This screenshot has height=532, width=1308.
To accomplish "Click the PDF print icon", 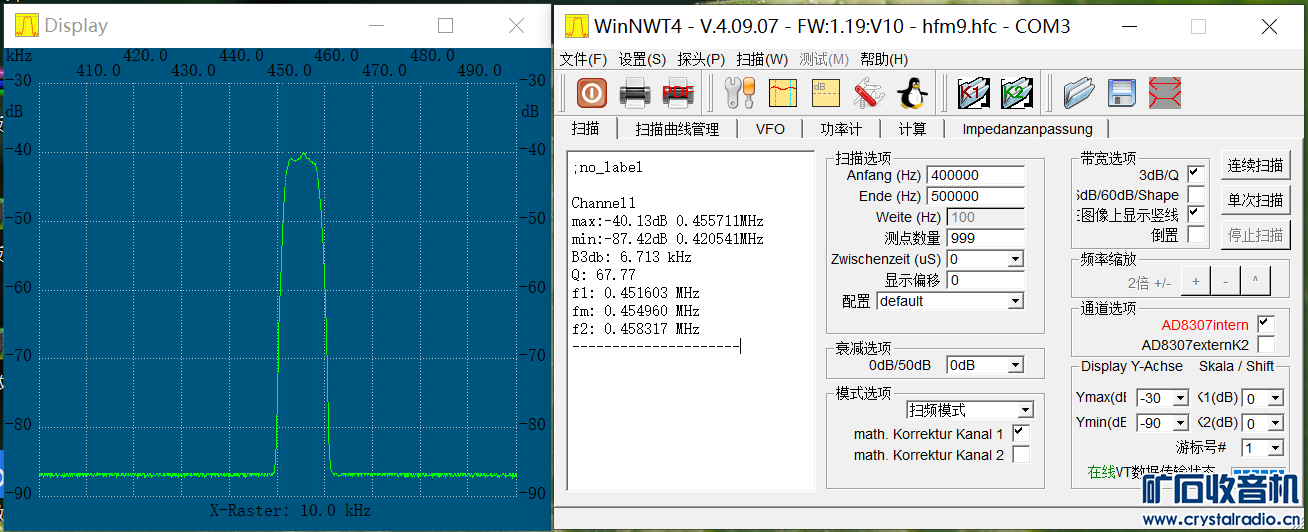I will click(x=678, y=93).
